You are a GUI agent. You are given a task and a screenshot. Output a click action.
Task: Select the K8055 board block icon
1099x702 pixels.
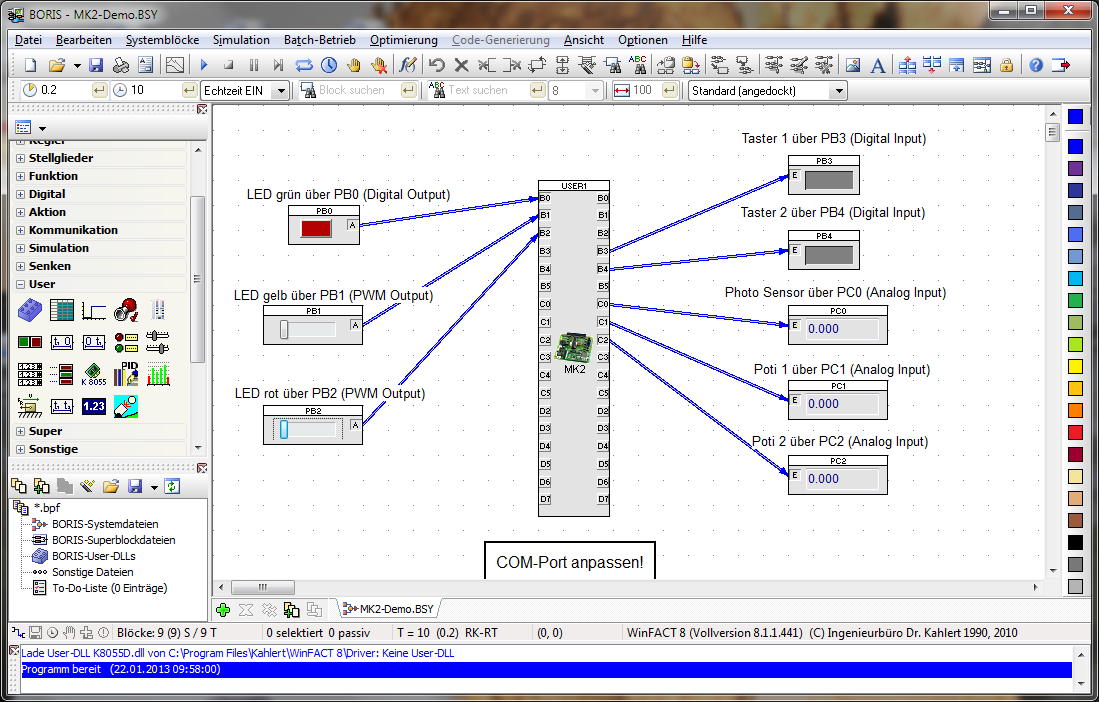tap(94, 374)
